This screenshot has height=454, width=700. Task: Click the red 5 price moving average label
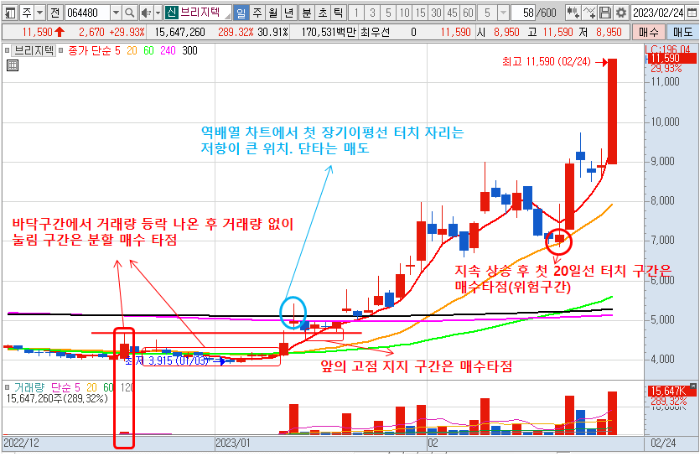(117, 51)
